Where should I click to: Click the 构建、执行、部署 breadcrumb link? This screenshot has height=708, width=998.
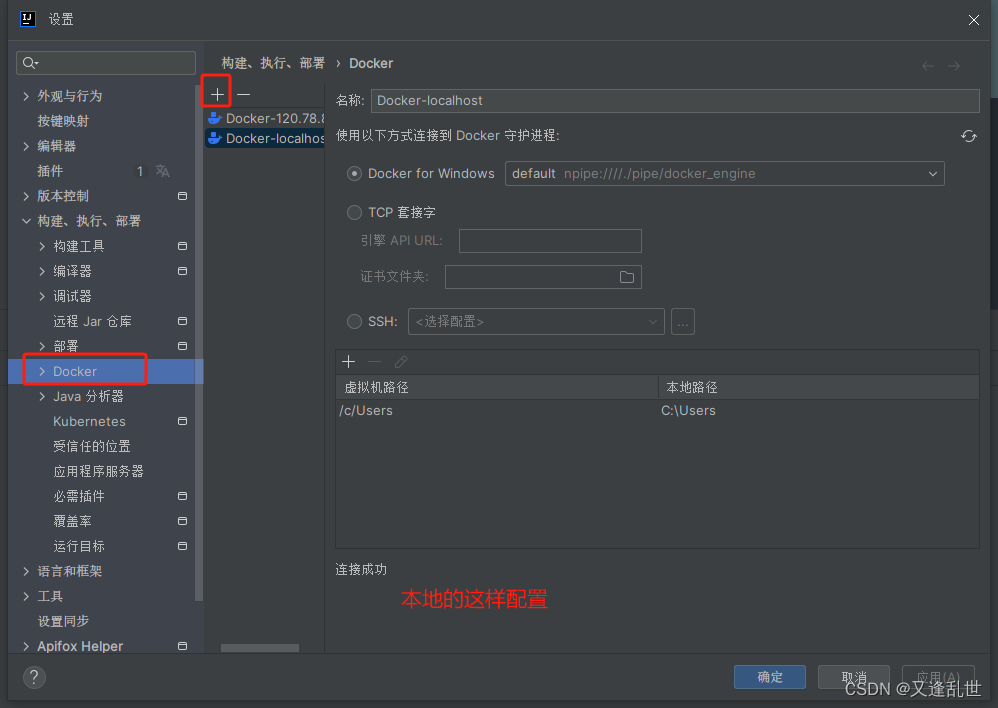pyautogui.click(x=273, y=63)
